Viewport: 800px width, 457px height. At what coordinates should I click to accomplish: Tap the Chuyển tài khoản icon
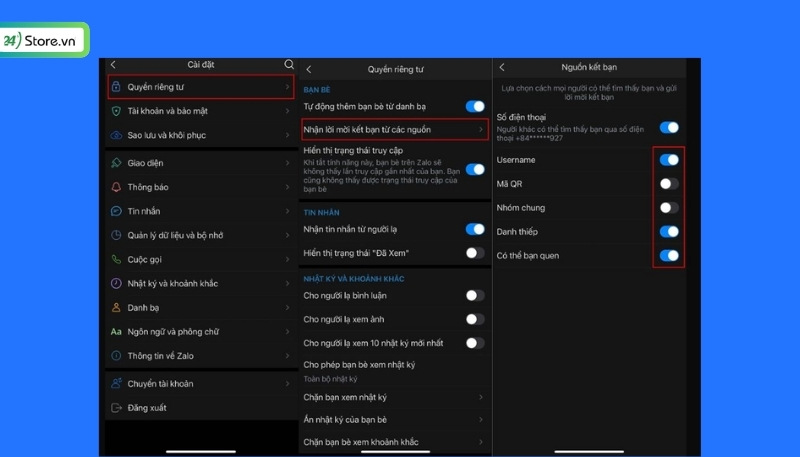pyautogui.click(x=116, y=383)
